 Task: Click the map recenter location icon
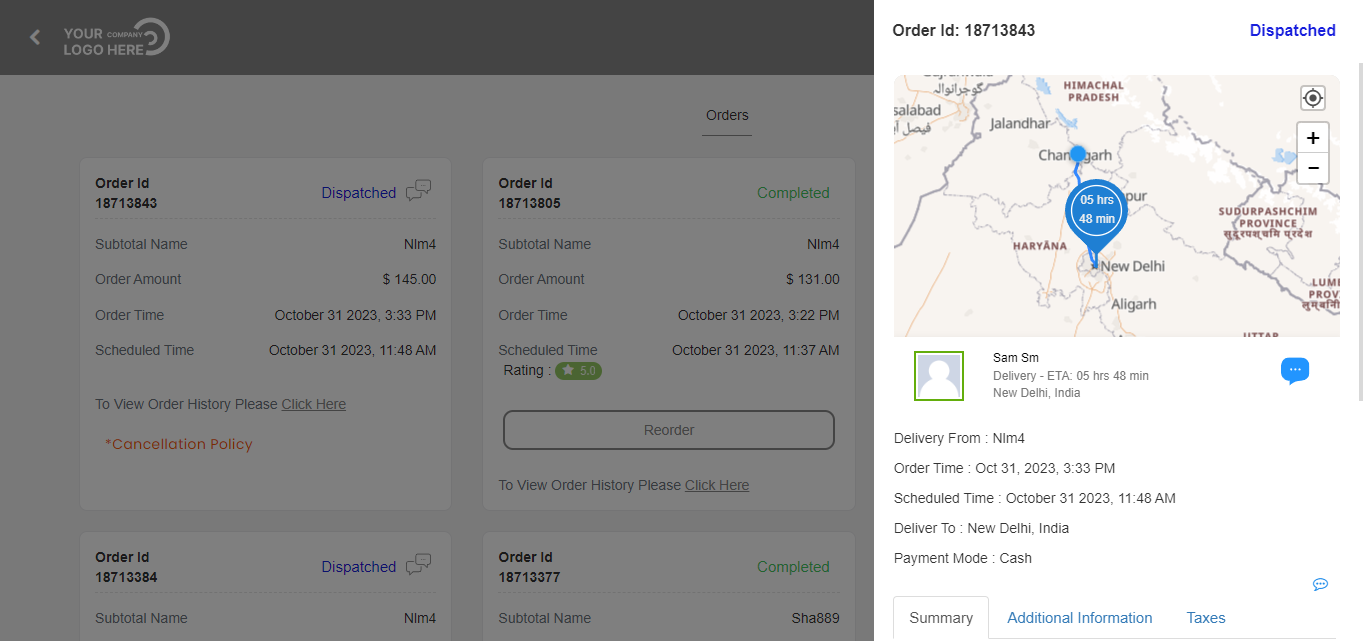[x=1312, y=98]
